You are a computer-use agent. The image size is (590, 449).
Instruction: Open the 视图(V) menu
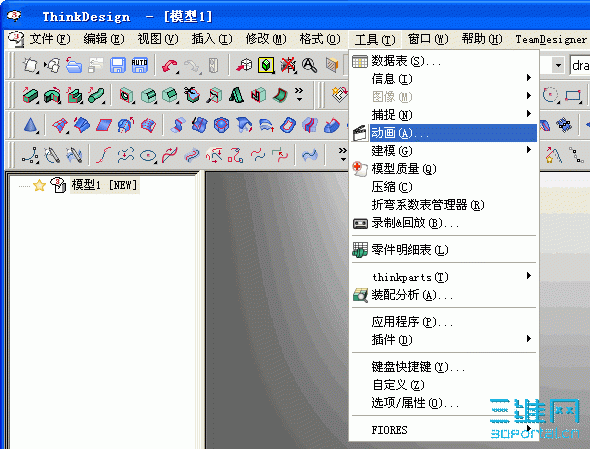pos(158,39)
